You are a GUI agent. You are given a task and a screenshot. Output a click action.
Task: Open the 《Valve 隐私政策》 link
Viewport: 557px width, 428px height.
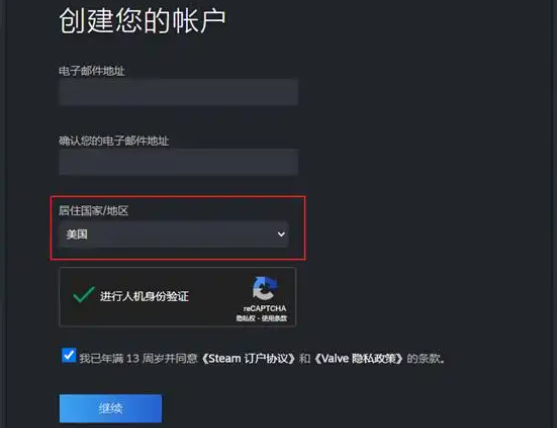point(358,358)
